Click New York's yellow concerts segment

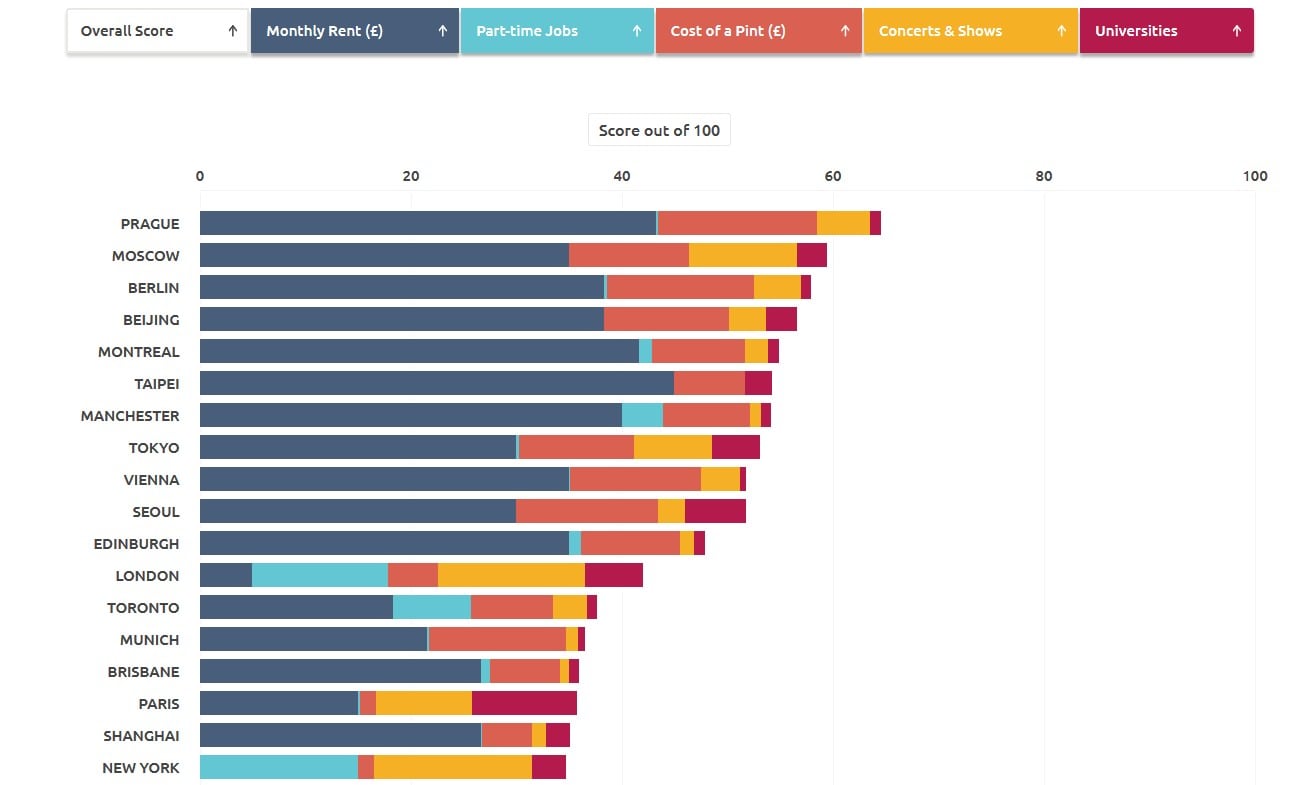coord(453,767)
